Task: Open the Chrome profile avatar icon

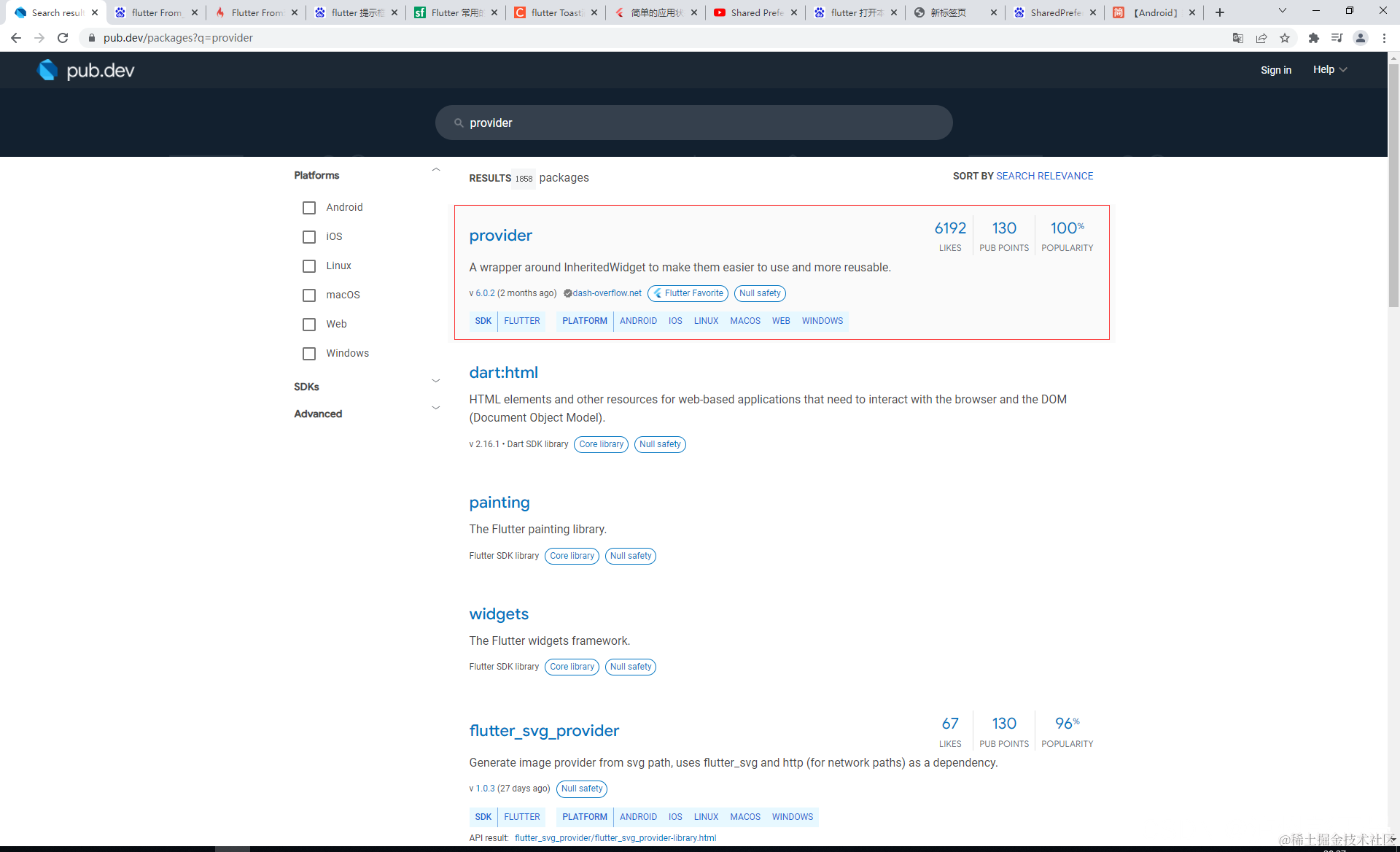Action: 1360,38
